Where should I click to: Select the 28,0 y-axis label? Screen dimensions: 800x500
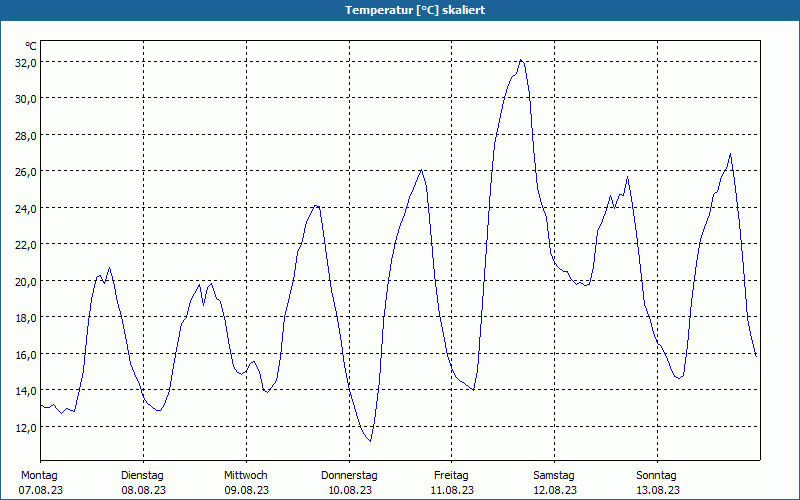26,135
